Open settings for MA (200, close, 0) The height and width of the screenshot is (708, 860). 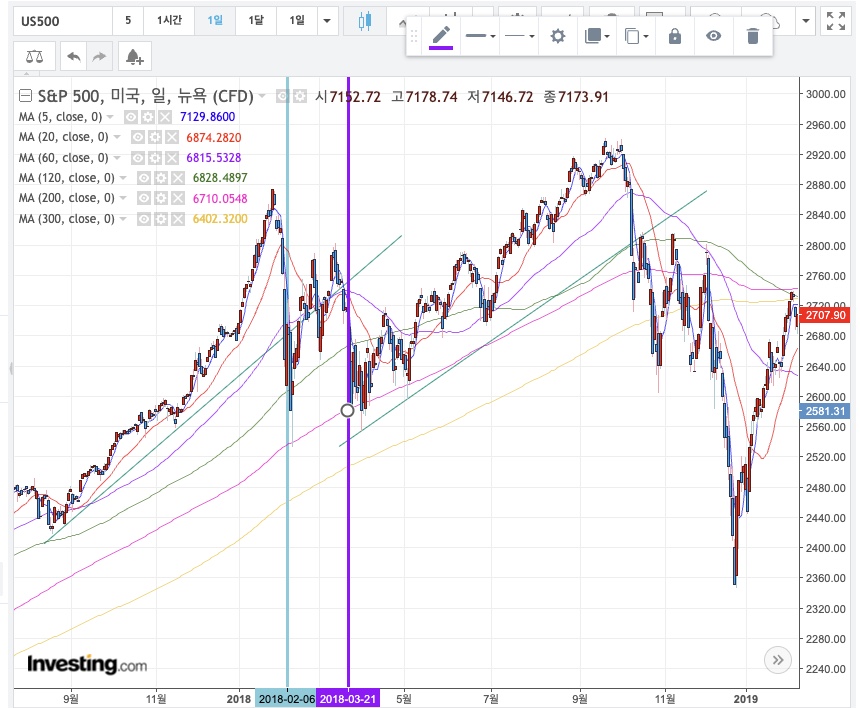click(160, 198)
